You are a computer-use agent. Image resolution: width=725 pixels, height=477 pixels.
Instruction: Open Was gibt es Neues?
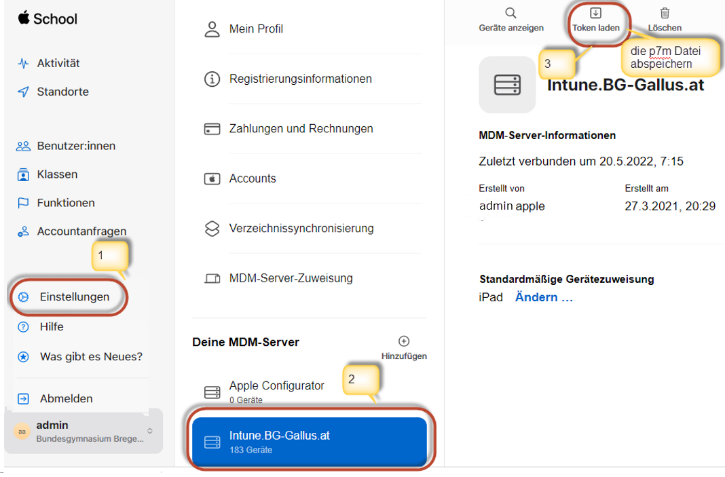coord(89,356)
